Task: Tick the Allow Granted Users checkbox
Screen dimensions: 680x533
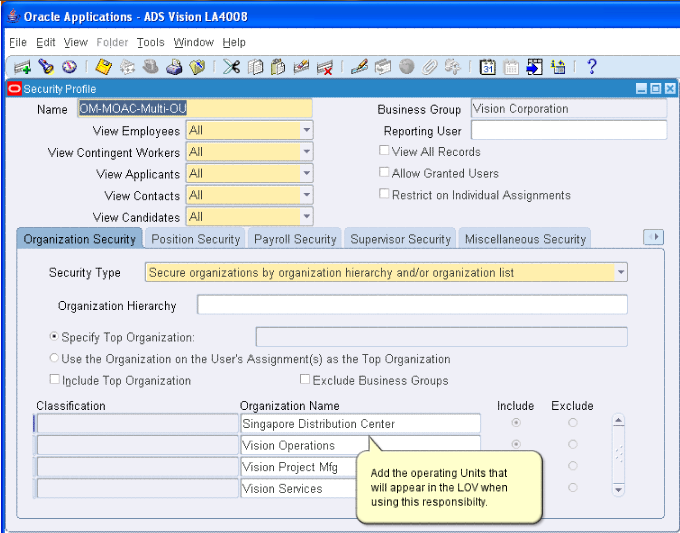Action: [x=384, y=172]
